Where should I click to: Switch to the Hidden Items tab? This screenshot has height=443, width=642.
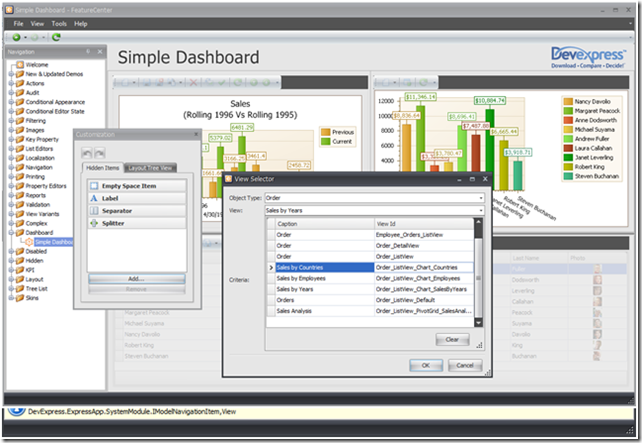pos(102,168)
